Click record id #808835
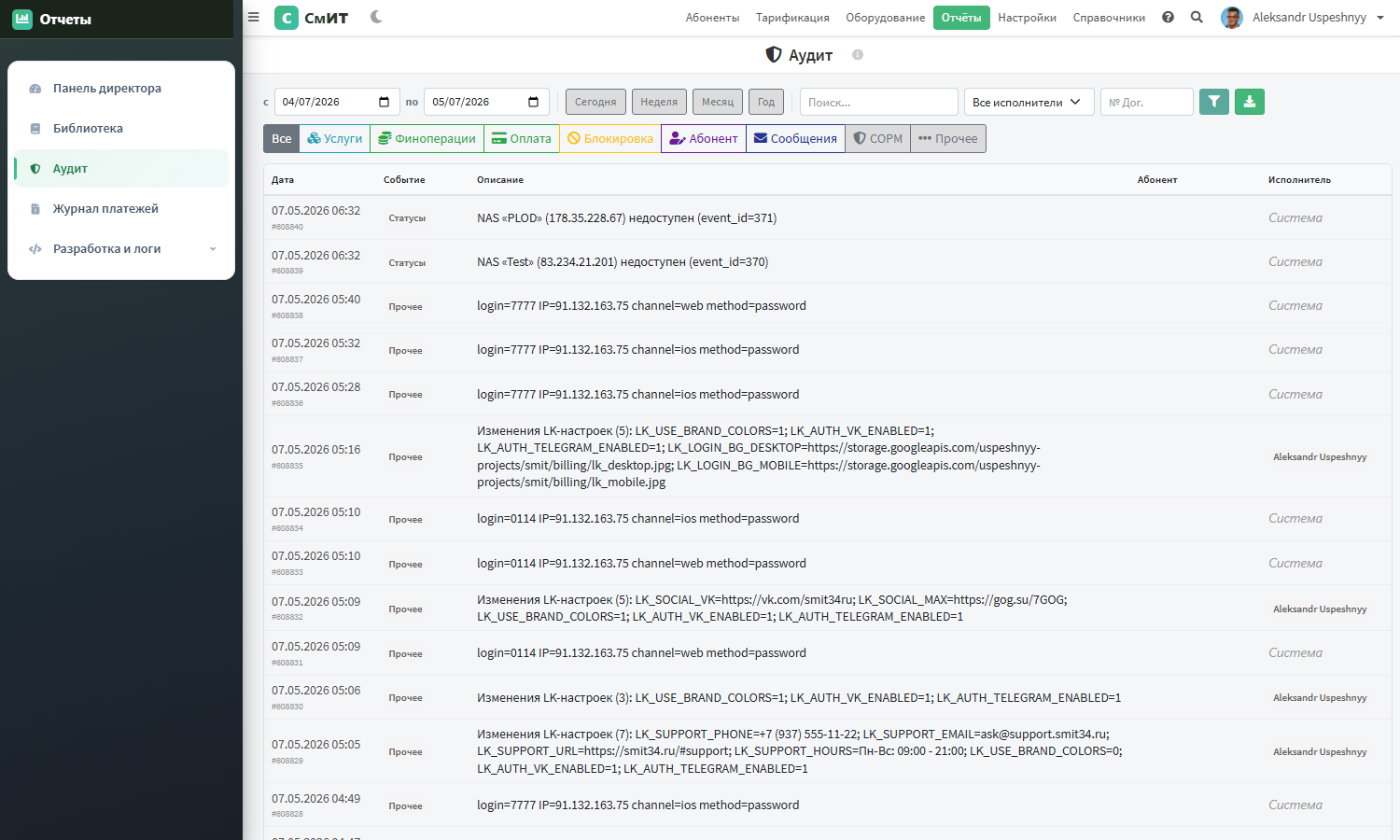Viewport: 1400px width, 840px height. [287, 466]
